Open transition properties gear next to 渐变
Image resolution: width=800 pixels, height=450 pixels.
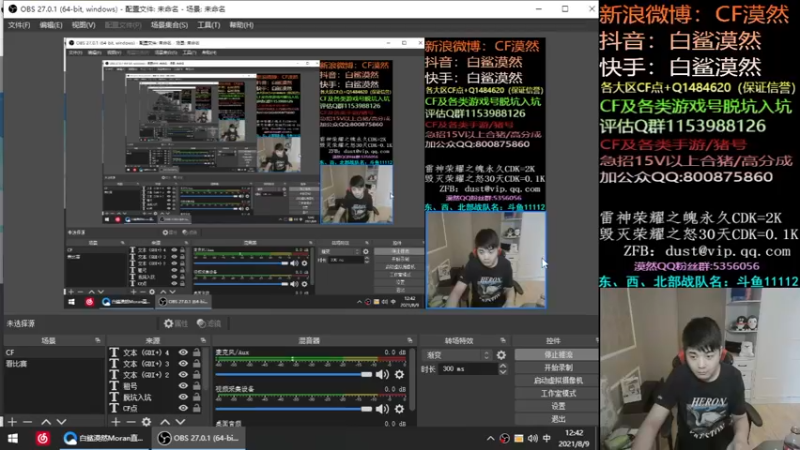tap(502, 355)
